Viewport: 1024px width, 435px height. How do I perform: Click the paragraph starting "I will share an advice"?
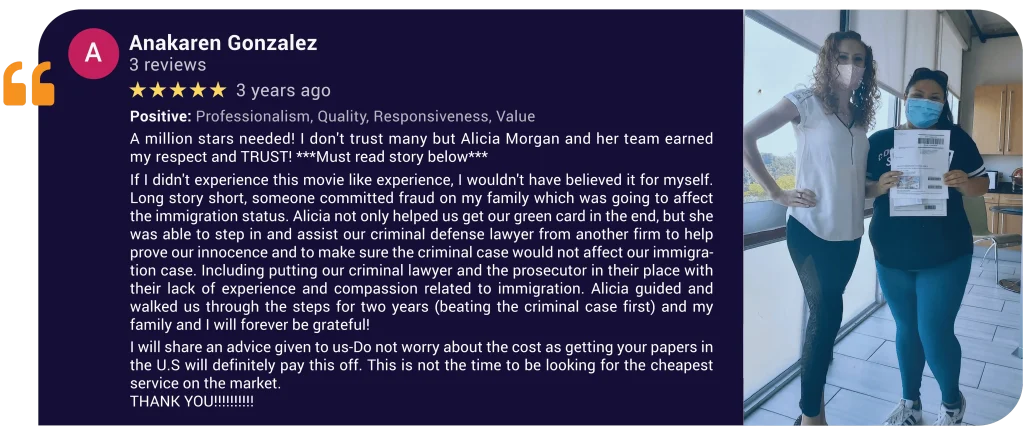point(421,365)
